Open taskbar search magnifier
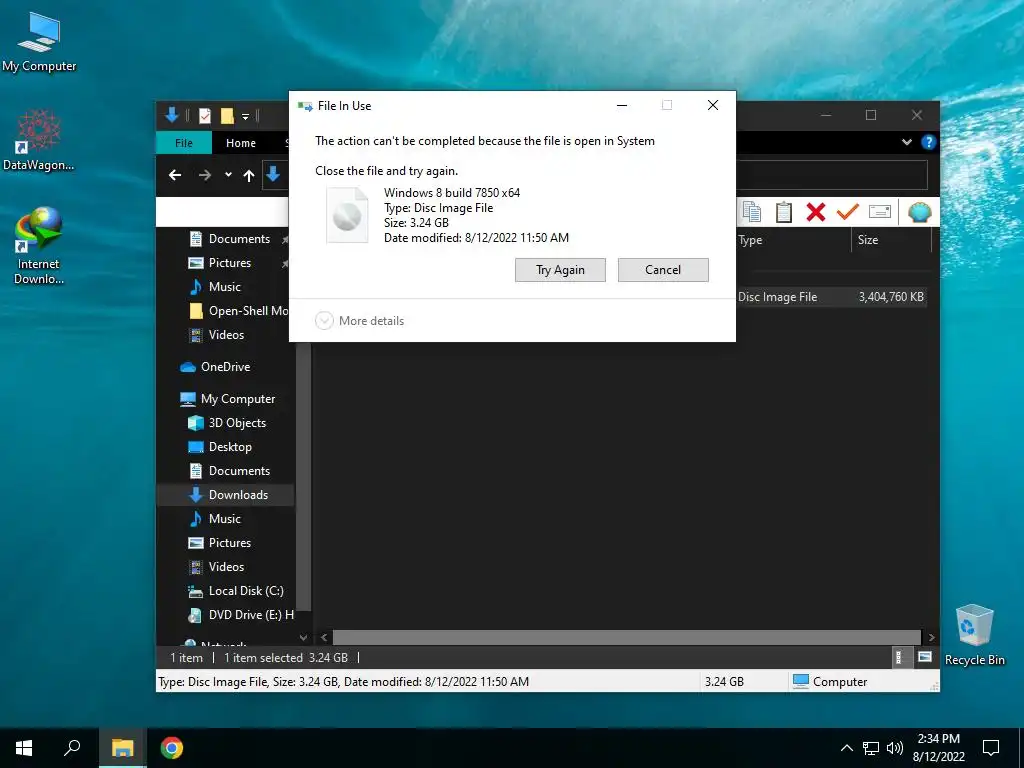The height and width of the screenshot is (768, 1024). tap(72, 748)
